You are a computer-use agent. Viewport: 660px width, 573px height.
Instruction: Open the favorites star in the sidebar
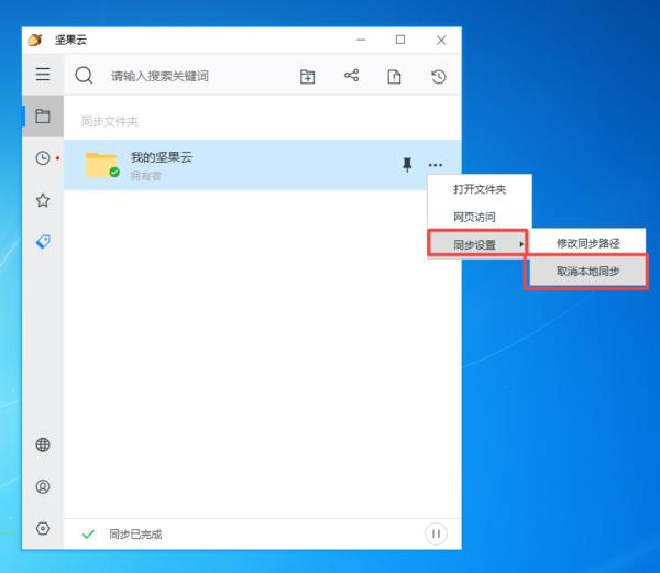[x=43, y=200]
